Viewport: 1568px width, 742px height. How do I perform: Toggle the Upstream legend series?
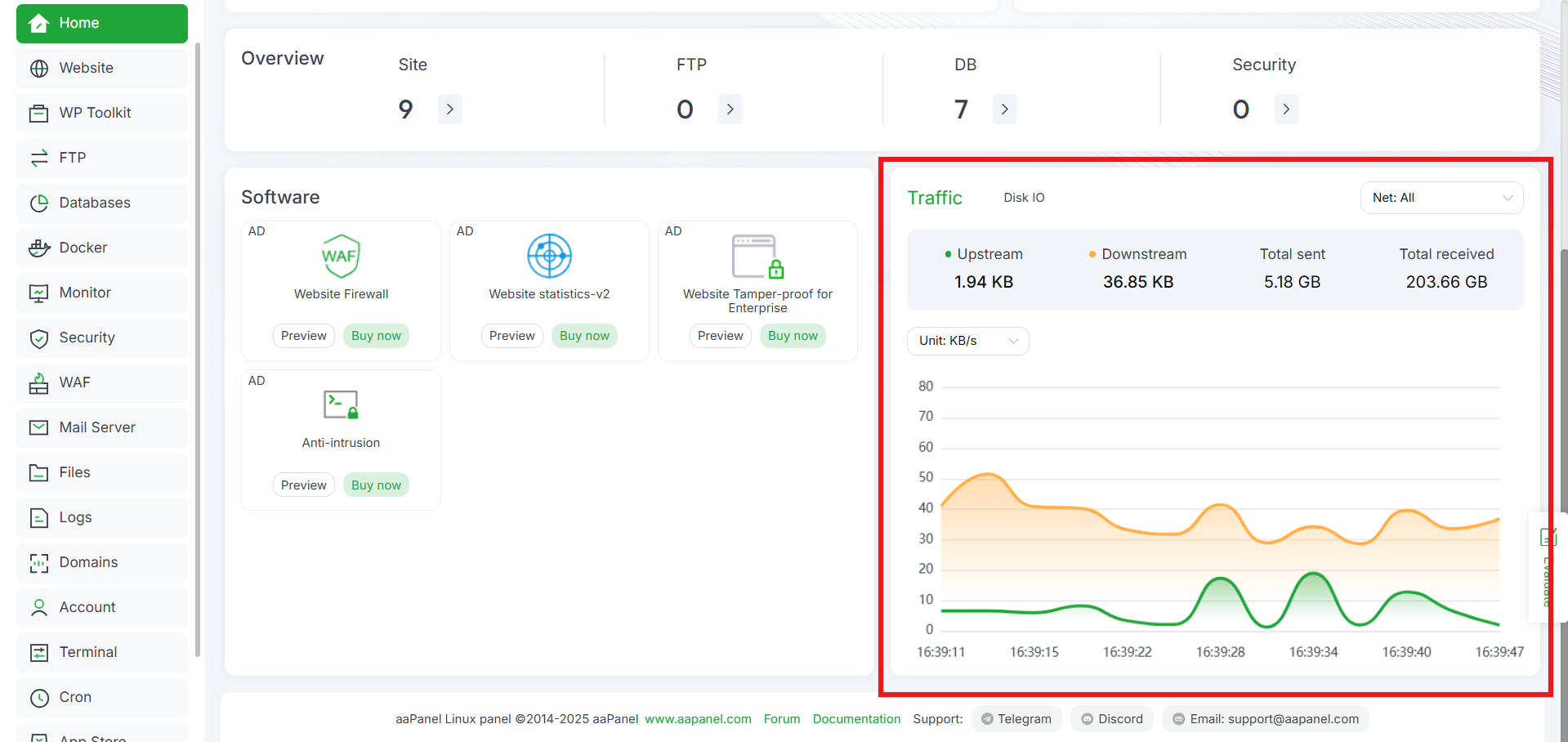(984, 254)
